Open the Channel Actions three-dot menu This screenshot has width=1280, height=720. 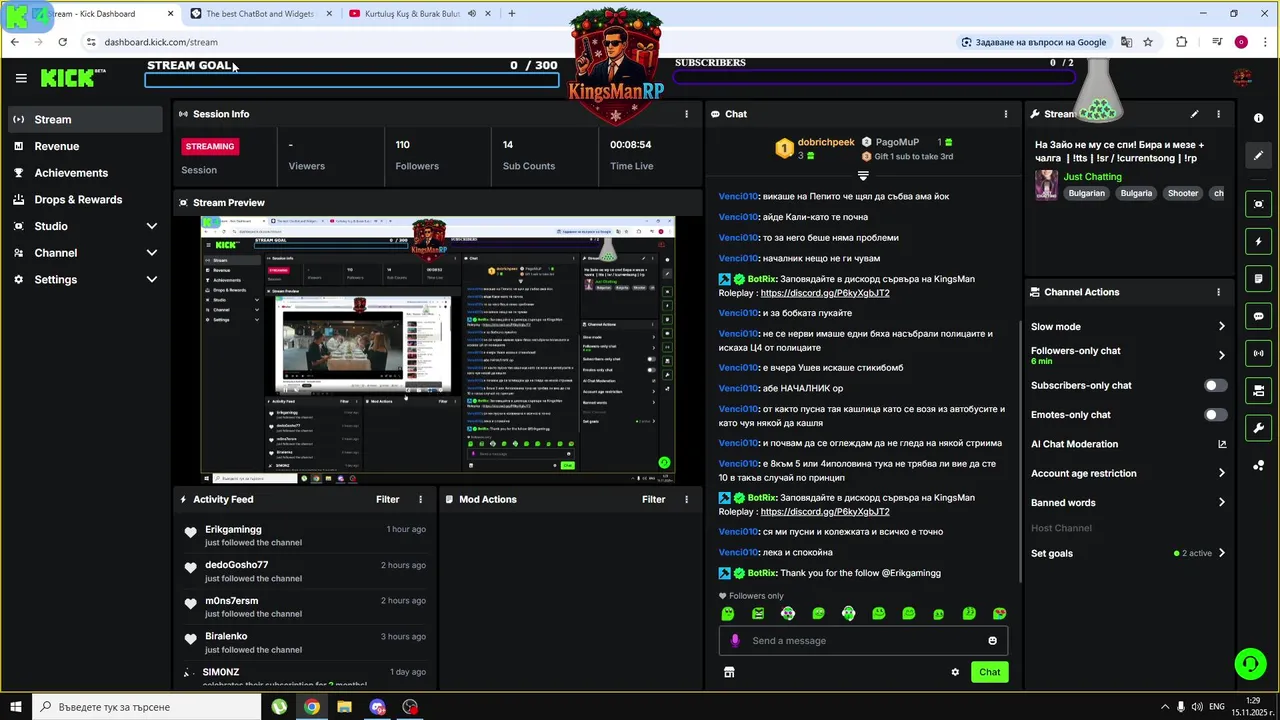click(1218, 292)
